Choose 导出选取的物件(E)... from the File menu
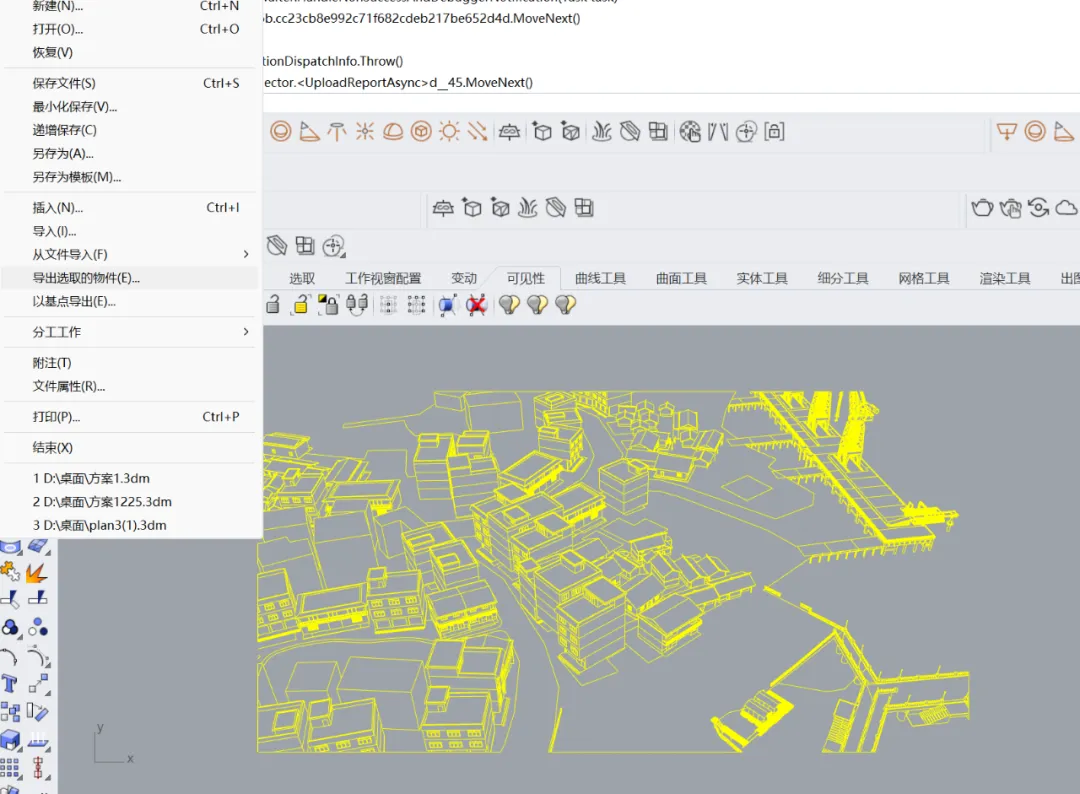Image resolution: width=1080 pixels, height=794 pixels. 87,278
